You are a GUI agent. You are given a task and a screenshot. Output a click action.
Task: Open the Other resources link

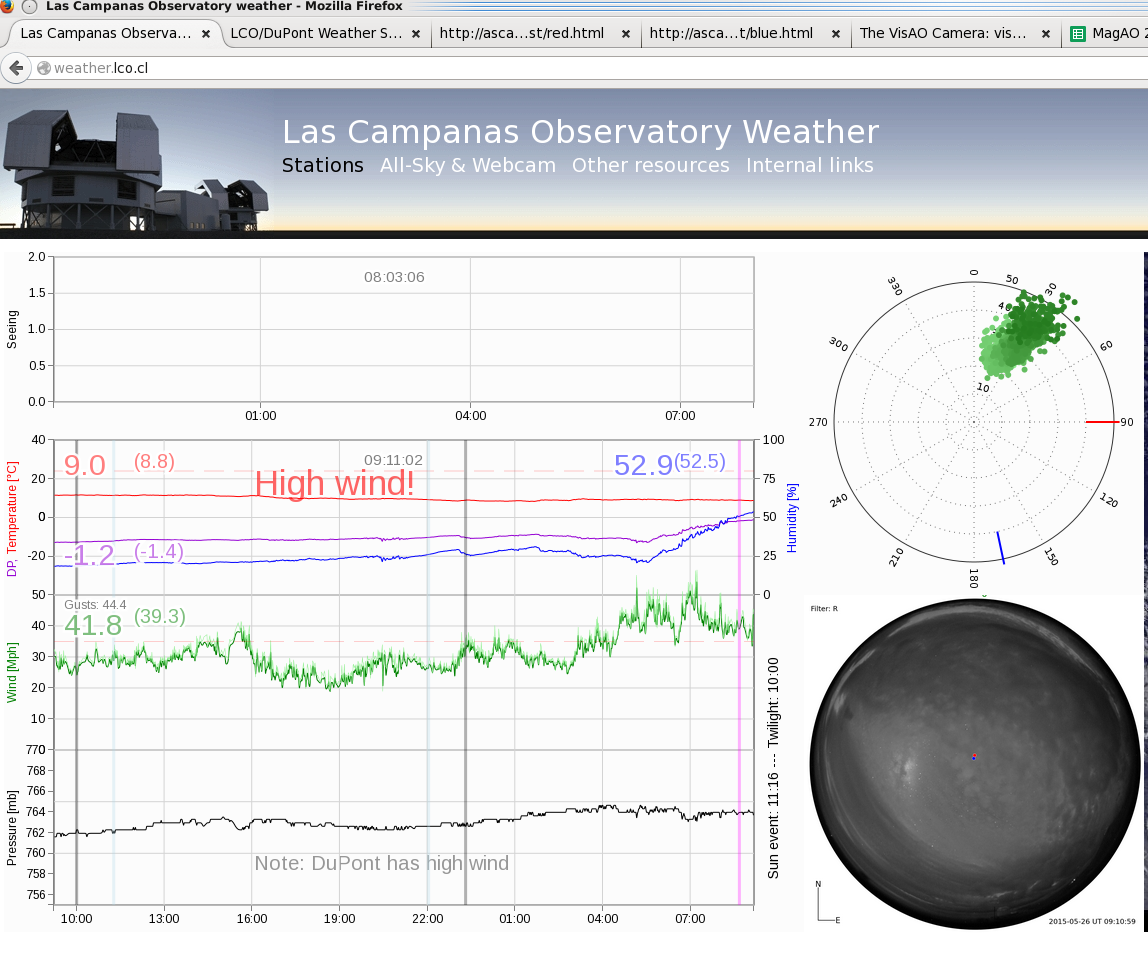pyautogui.click(x=651, y=165)
